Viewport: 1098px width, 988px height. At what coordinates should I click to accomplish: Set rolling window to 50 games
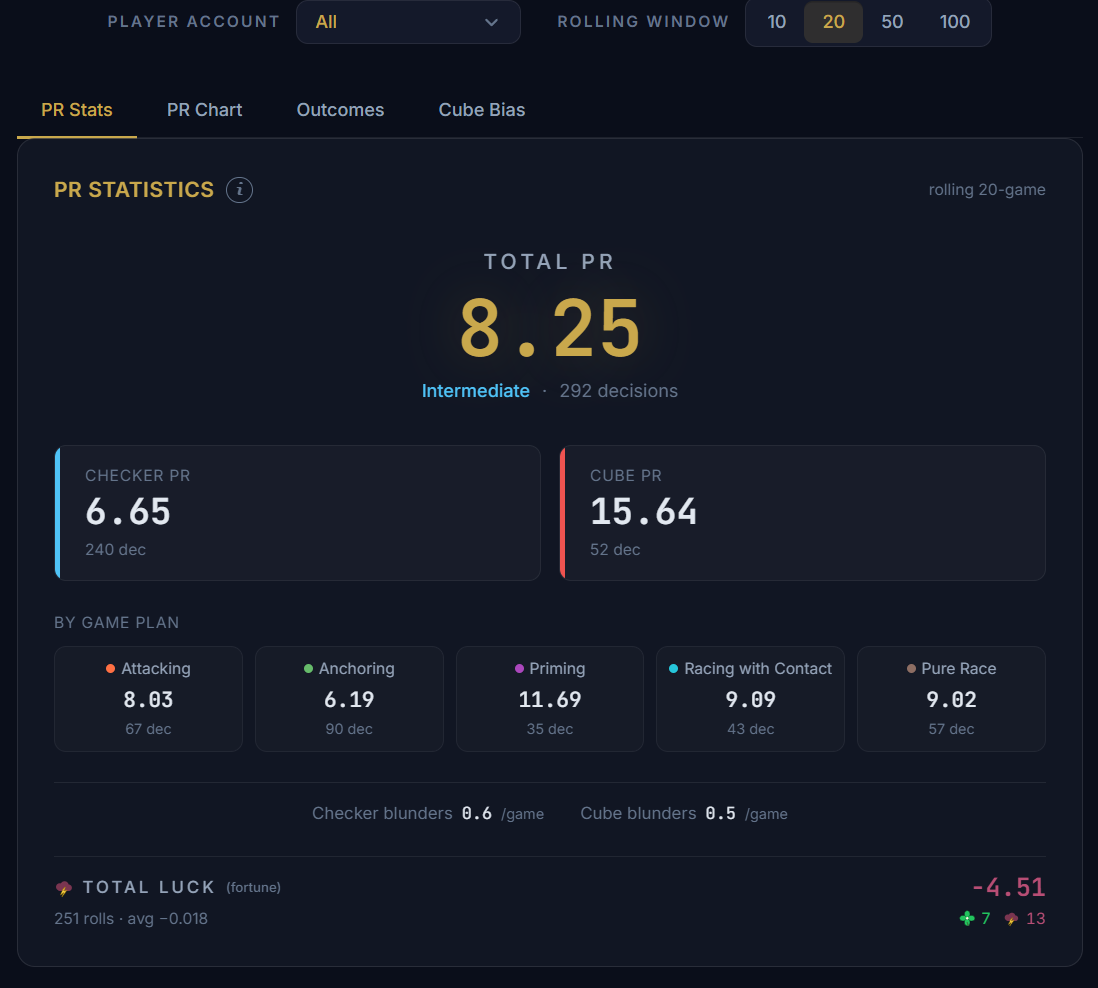[x=891, y=22]
